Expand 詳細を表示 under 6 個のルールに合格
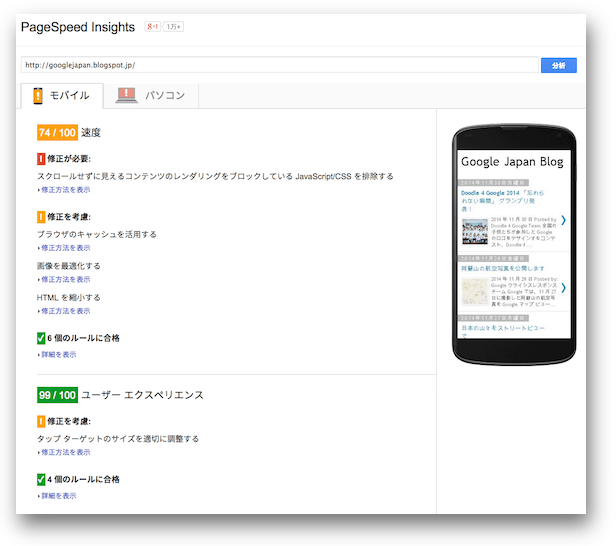The width and height of the screenshot is (616, 546). click(x=57, y=354)
